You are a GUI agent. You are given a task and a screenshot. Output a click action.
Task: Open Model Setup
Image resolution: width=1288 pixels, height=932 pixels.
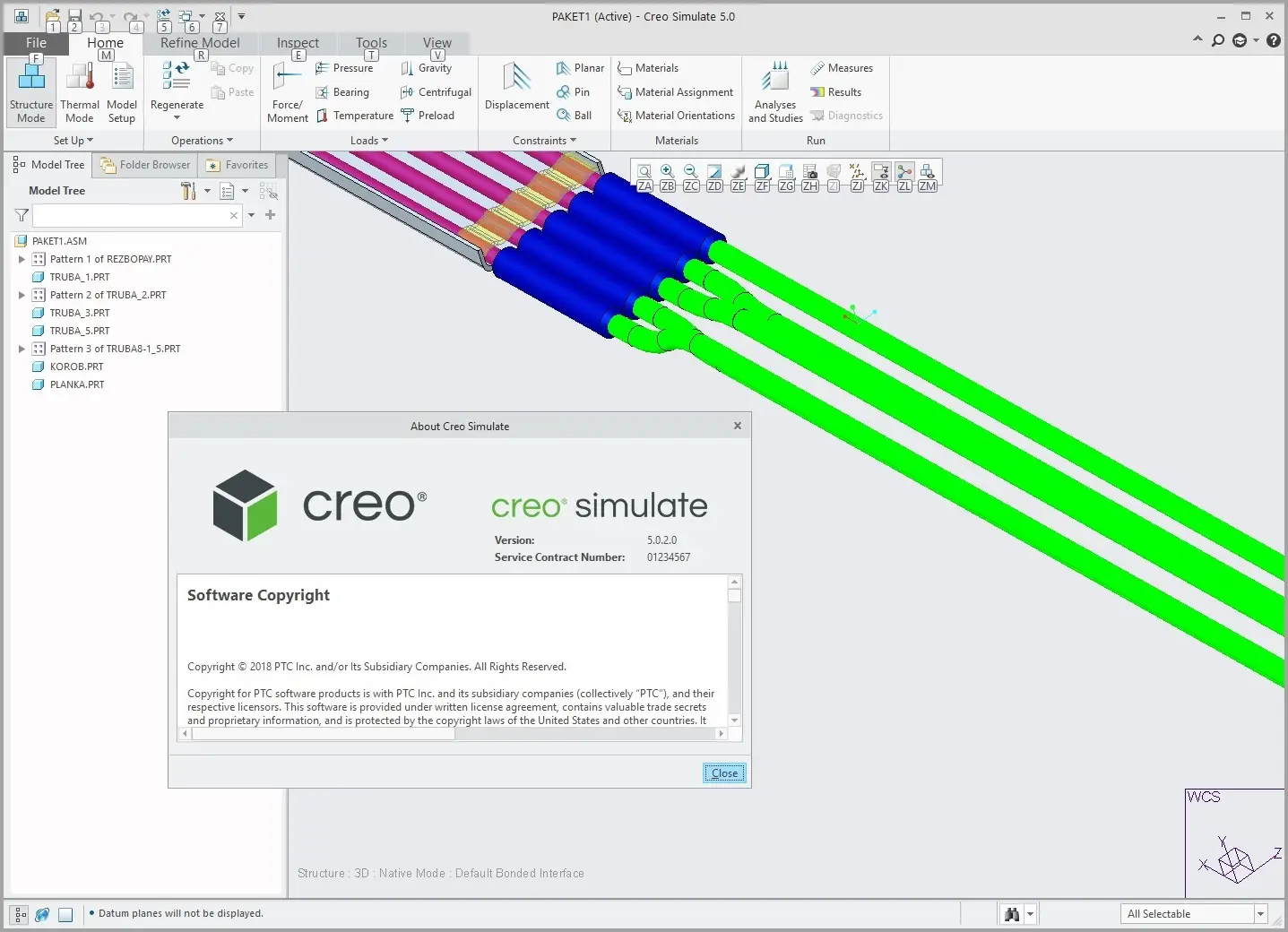tap(122, 93)
